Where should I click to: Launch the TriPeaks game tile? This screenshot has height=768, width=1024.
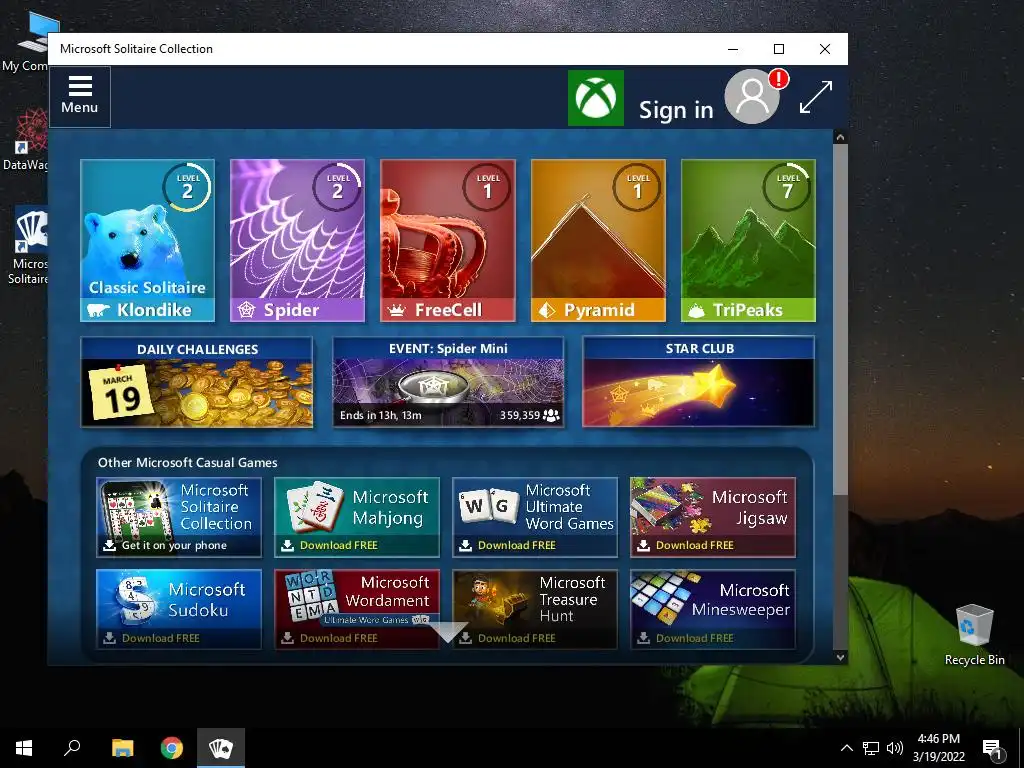point(748,240)
